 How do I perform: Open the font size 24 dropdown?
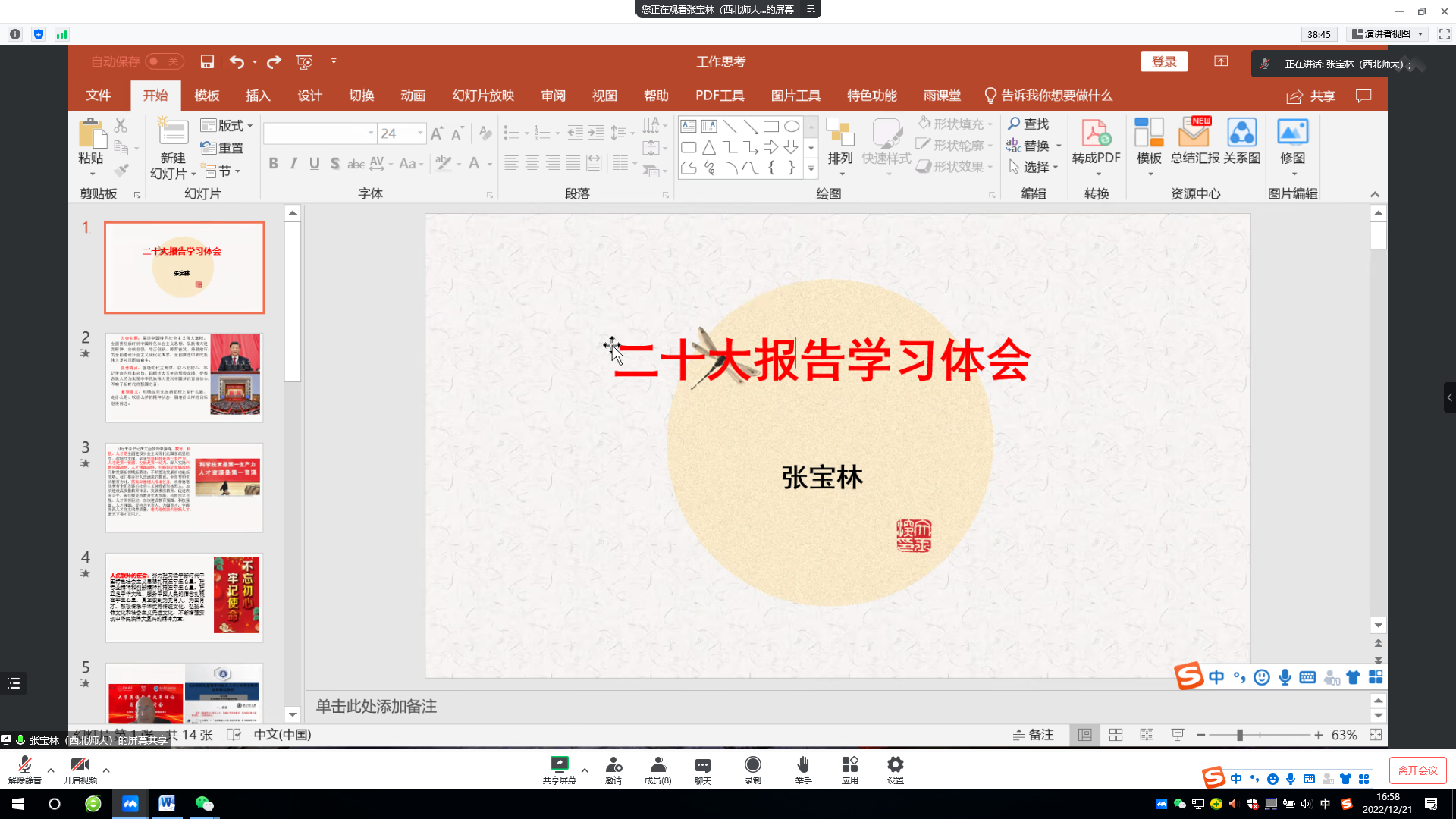click(420, 133)
